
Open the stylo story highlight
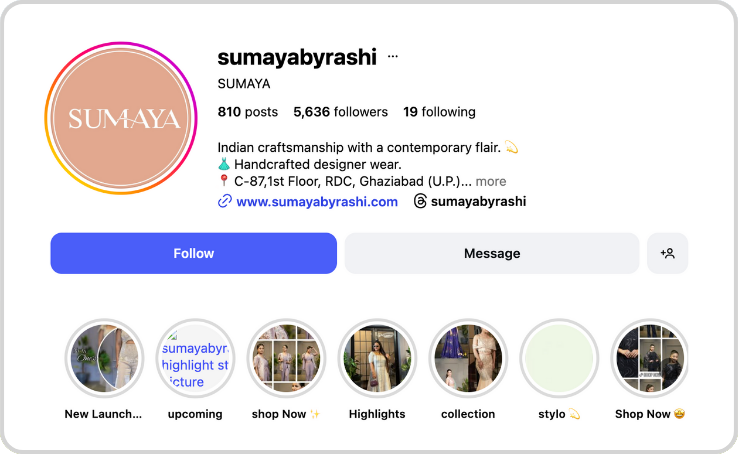click(559, 358)
